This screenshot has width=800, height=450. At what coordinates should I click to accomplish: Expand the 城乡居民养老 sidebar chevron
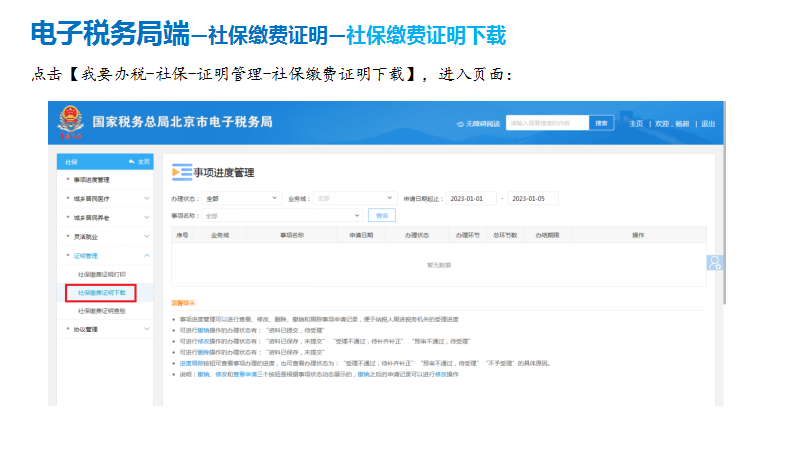point(146,217)
